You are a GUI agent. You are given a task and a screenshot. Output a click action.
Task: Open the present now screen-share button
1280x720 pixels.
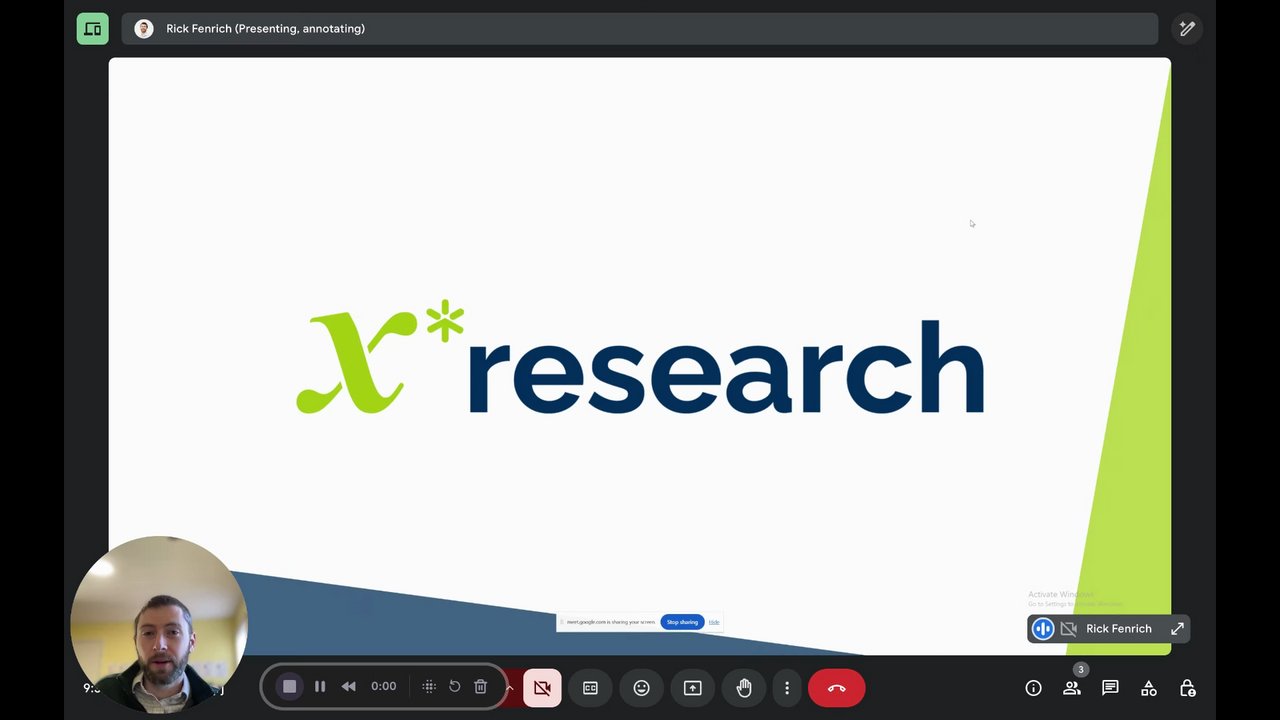(x=692, y=688)
